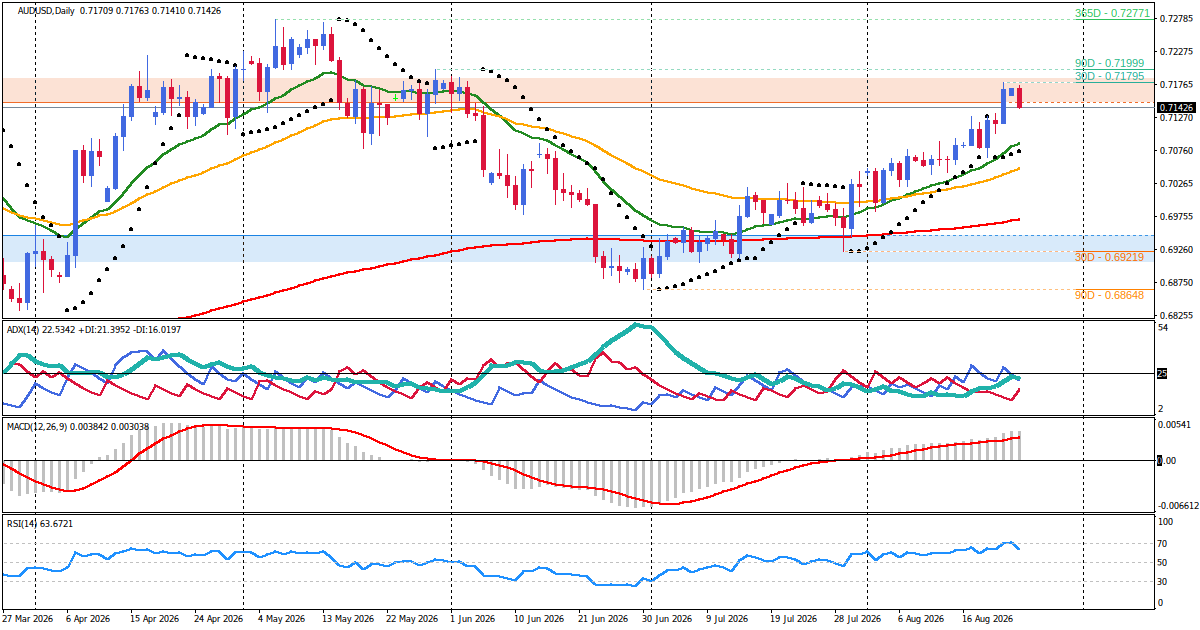This screenshot has height=630, width=1200.
Task: Click the MACD scale value 0.00541
Action: (1175, 426)
